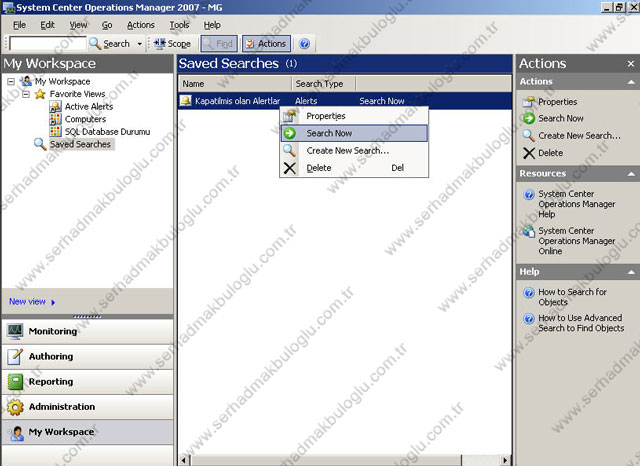
Task: Click the System Center Operations Manager Online link
Action: 577,241
